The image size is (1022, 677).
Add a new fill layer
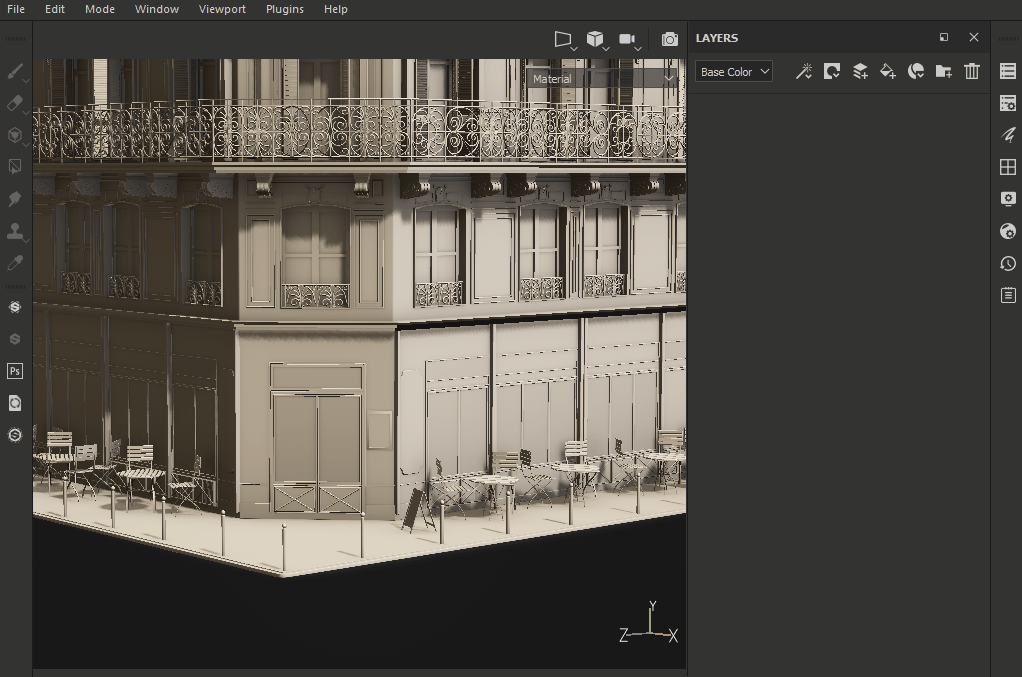pos(887,71)
